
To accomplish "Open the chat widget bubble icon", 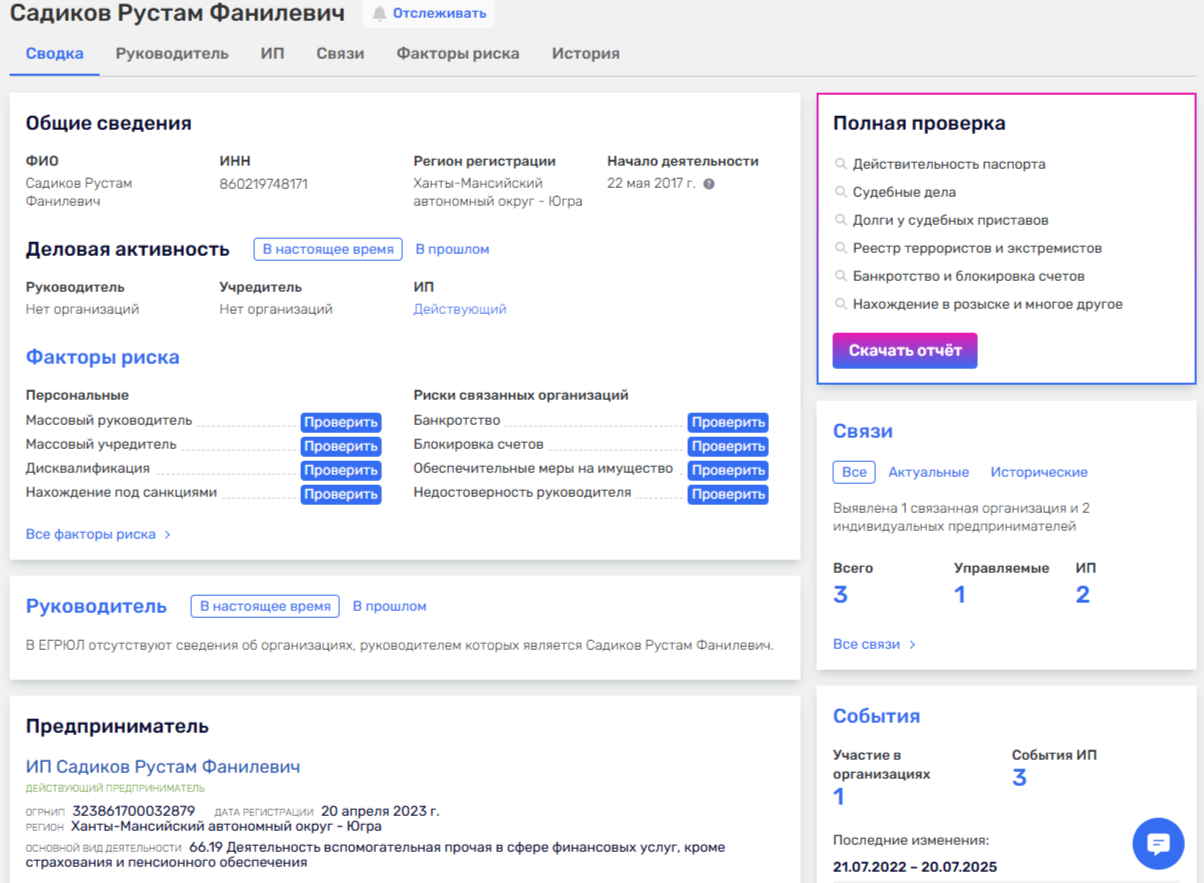I will (x=1158, y=844).
